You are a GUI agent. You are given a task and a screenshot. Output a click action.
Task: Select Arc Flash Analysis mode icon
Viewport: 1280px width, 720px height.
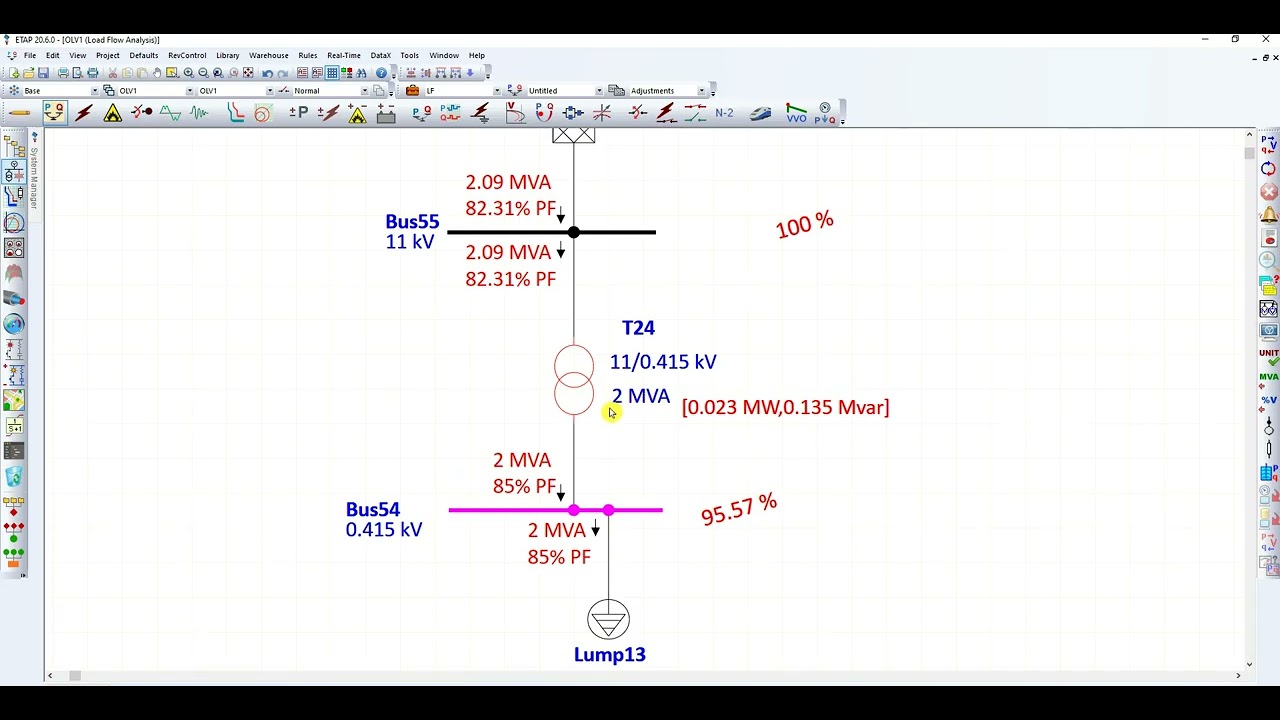pos(113,113)
